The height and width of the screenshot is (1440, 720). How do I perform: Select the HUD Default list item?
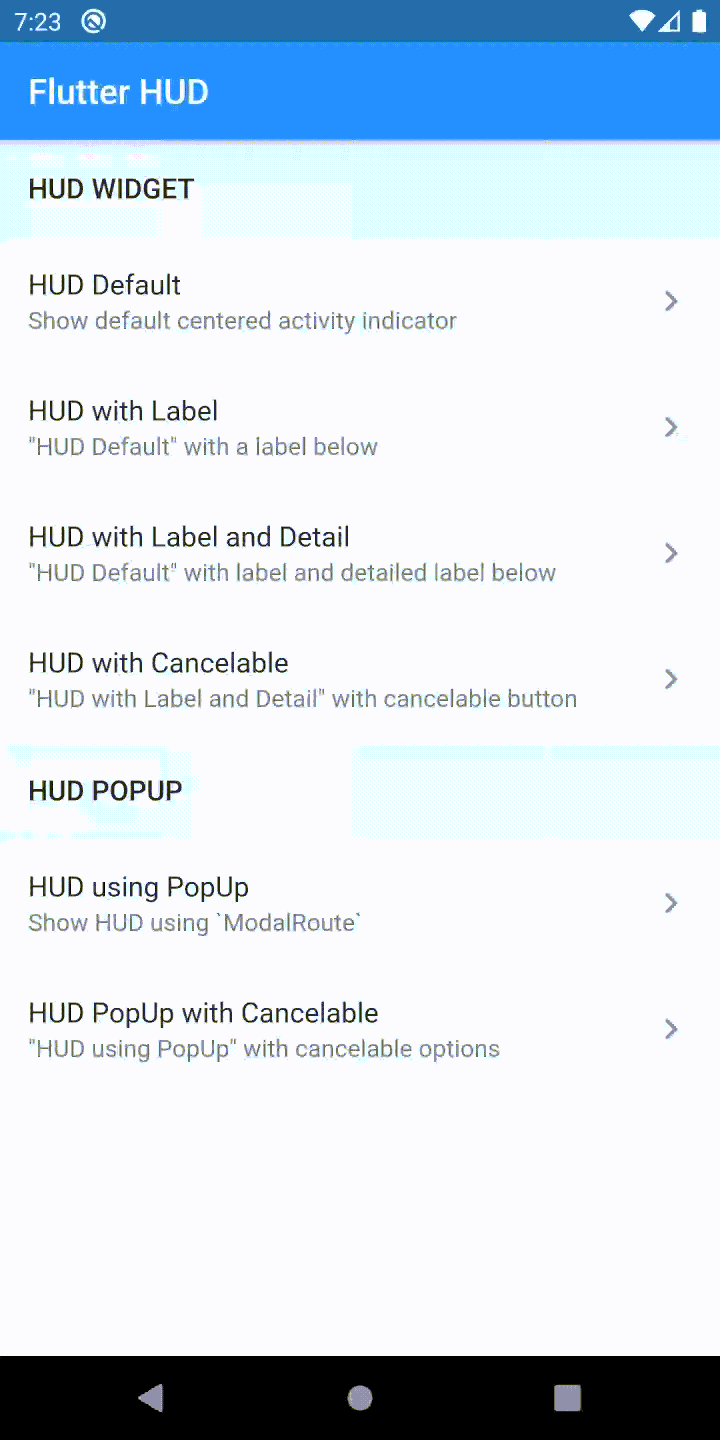pyautogui.click(x=300, y=300)
